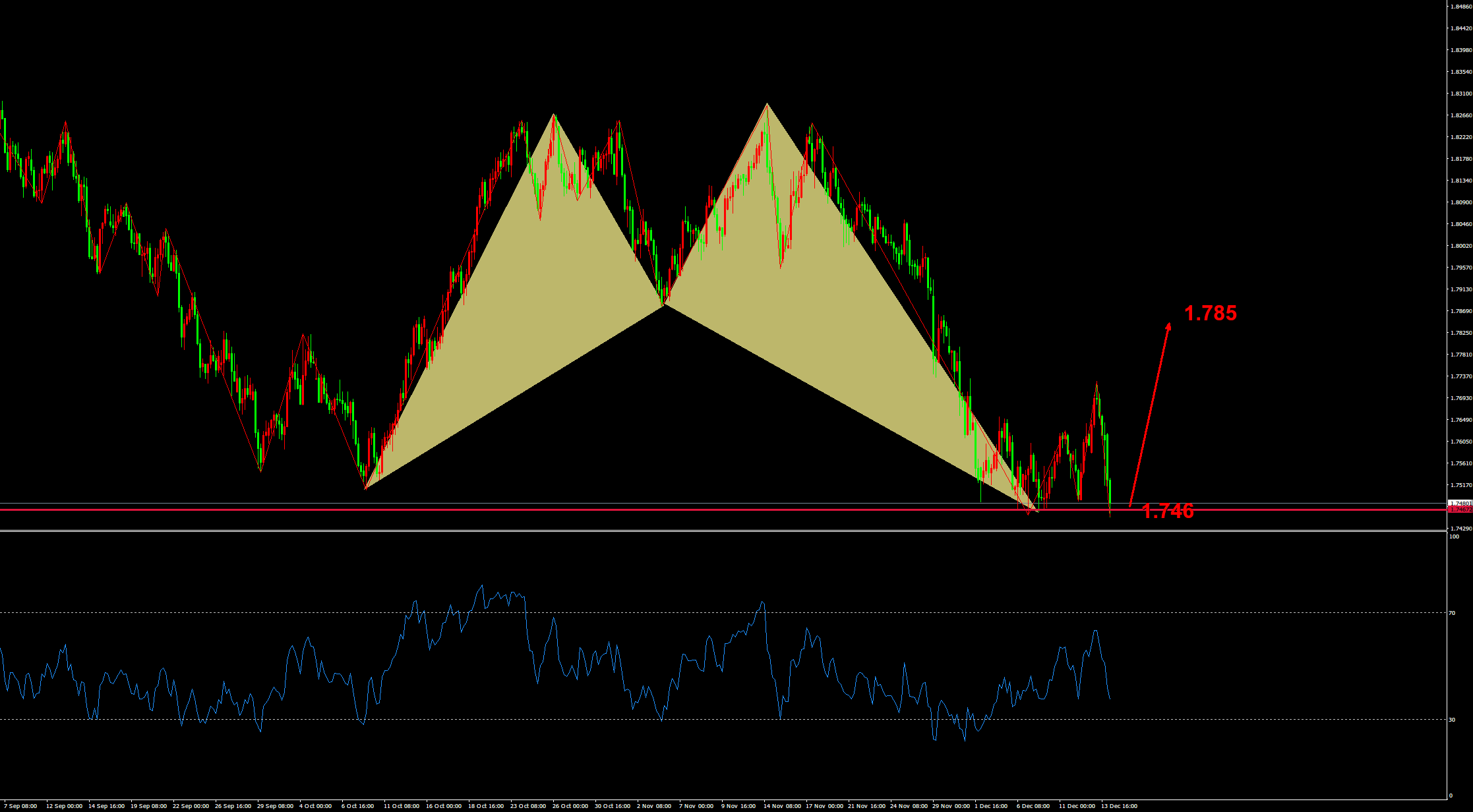Screen dimensions: 1473x812
Task: Click the 13 Dec 16:00 time axis label
Action: (1119, 806)
